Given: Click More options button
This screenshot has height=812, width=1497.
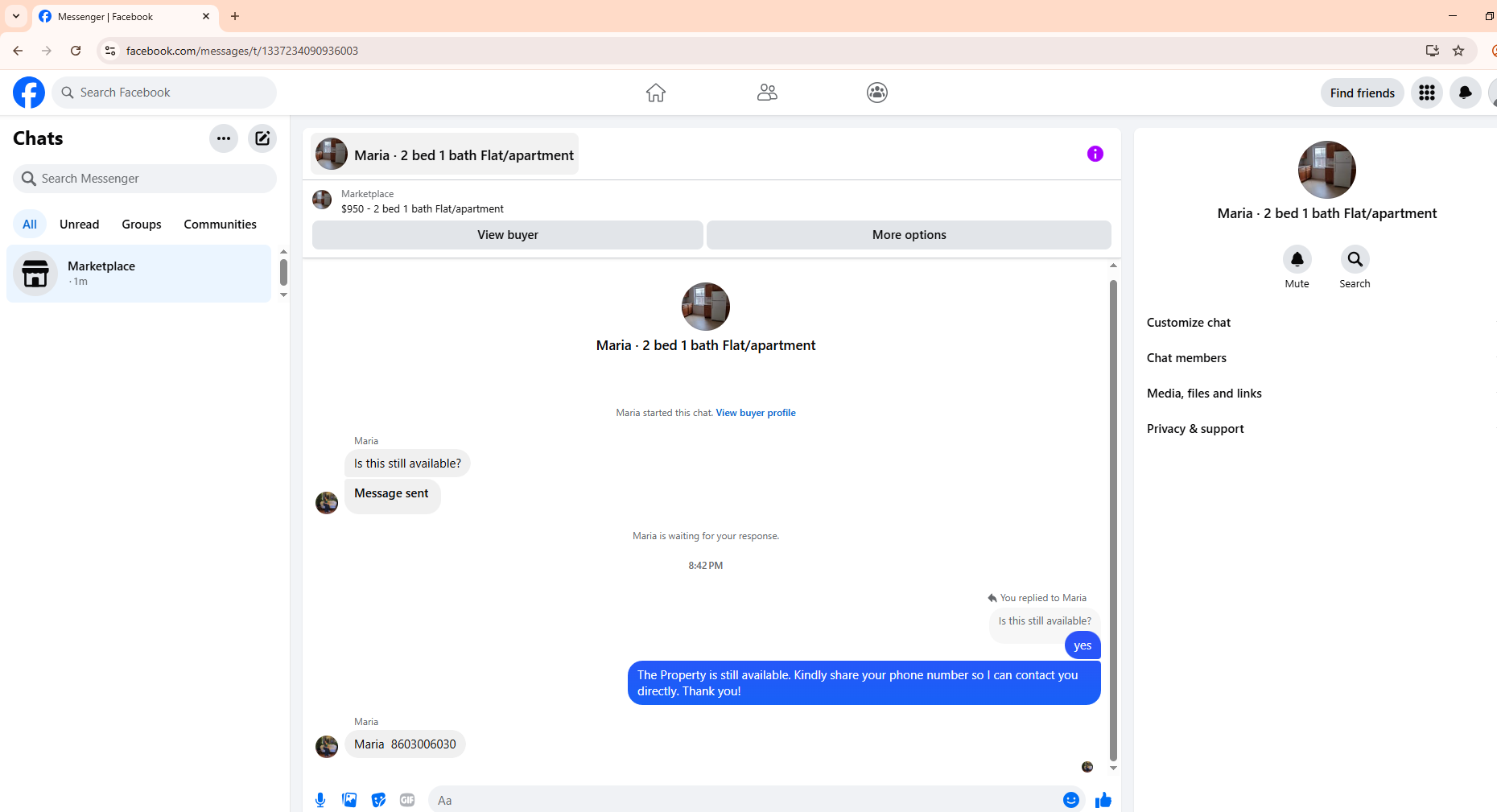Looking at the screenshot, I should tap(909, 235).
